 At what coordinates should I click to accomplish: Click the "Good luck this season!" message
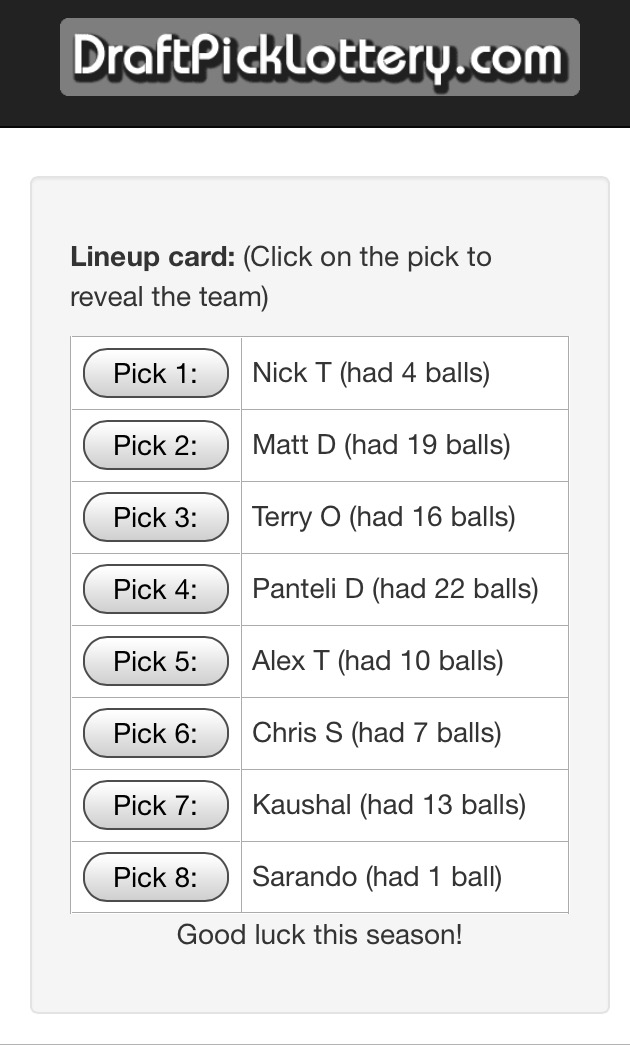coord(319,935)
